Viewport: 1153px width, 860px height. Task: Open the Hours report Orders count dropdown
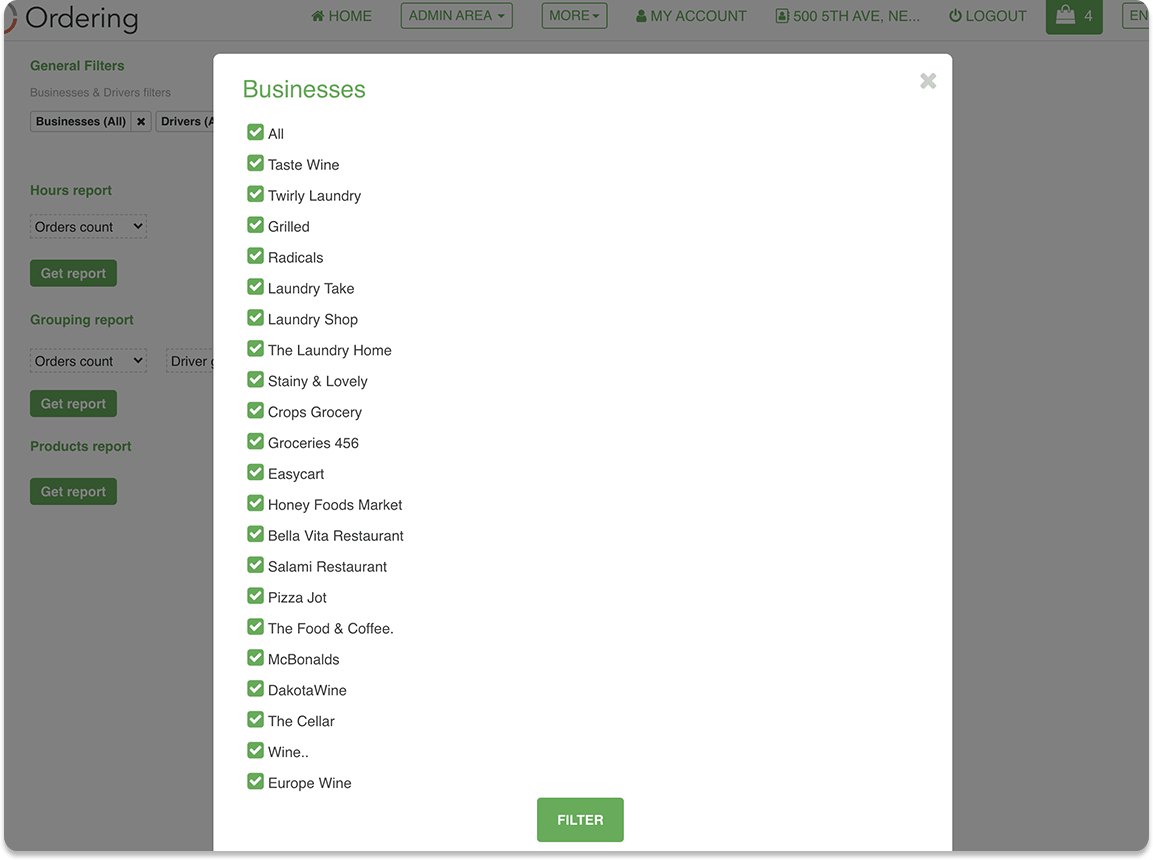(88, 226)
